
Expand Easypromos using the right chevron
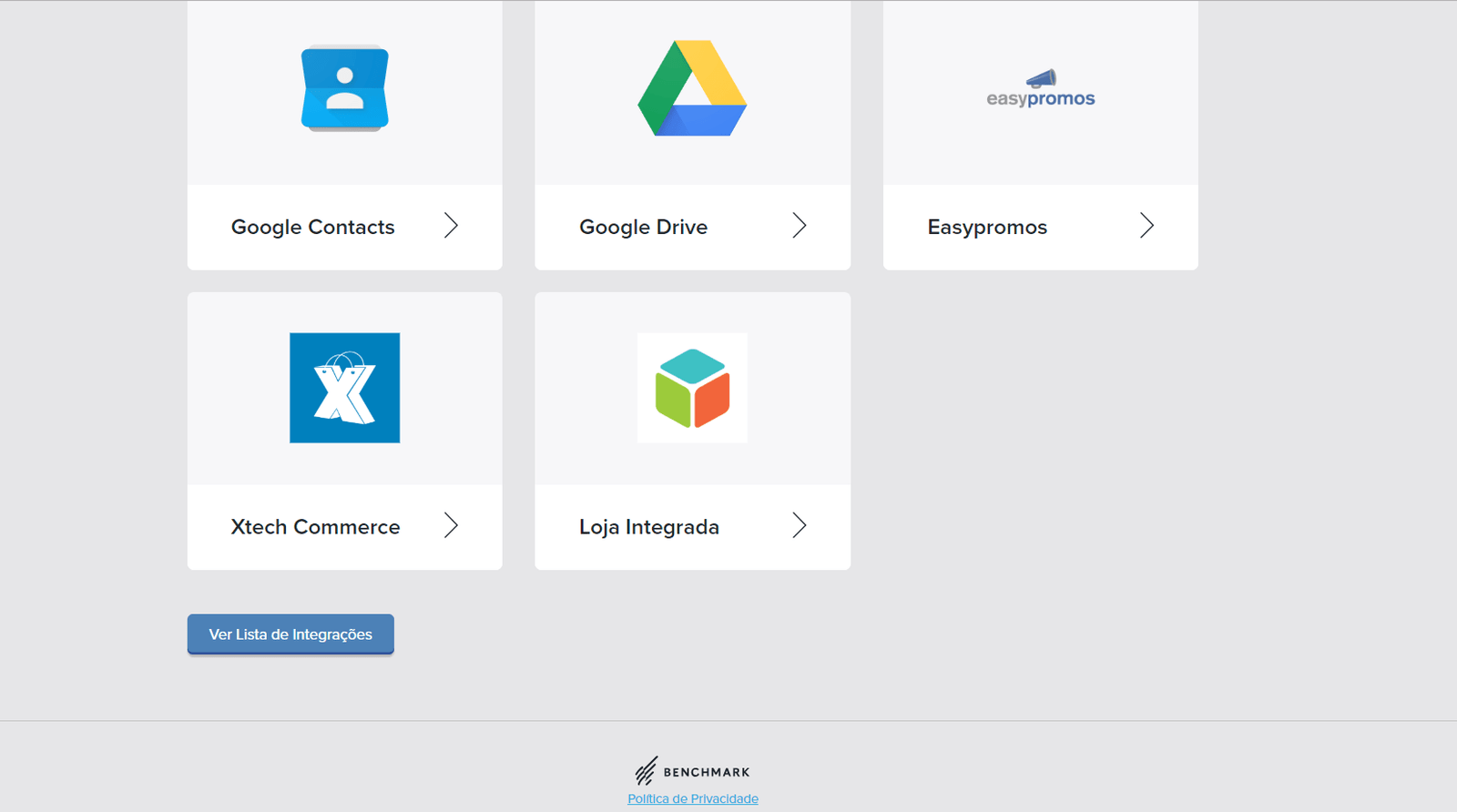point(1146,226)
